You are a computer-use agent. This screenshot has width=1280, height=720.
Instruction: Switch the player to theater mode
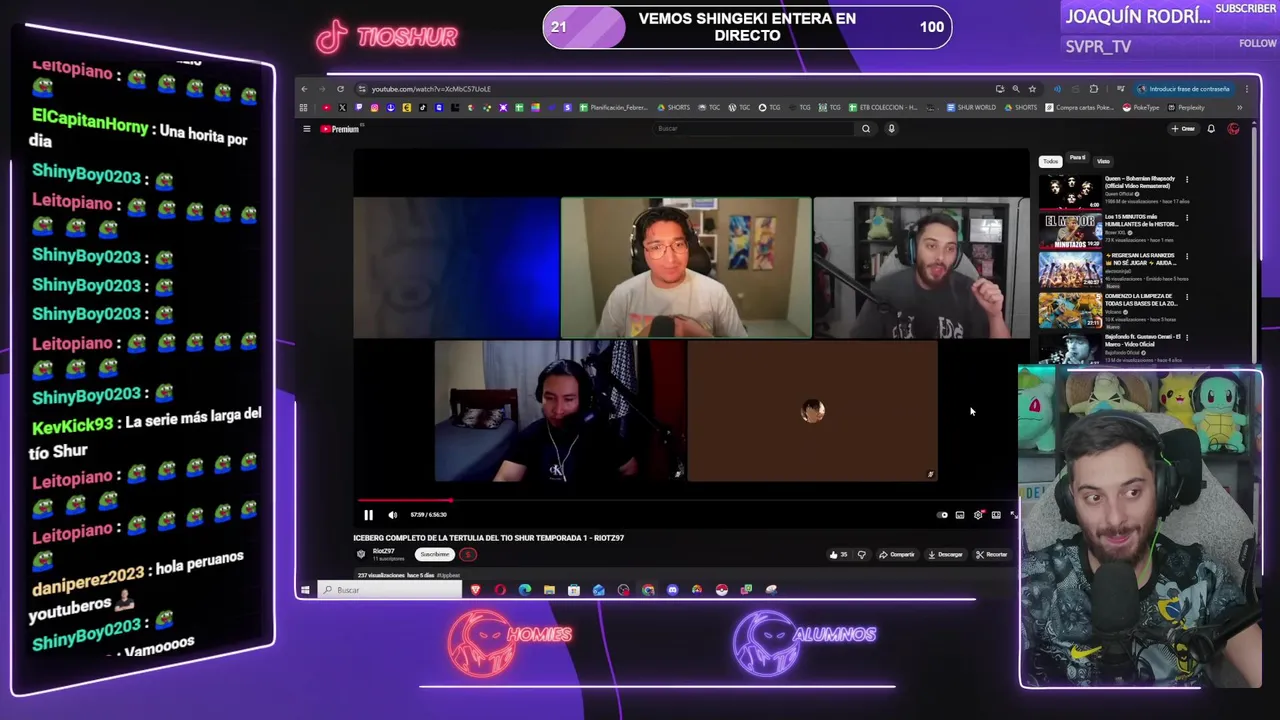[996, 515]
